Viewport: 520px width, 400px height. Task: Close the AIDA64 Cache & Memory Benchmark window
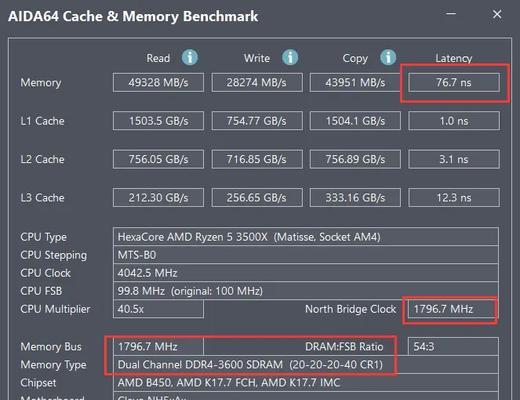click(497, 14)
